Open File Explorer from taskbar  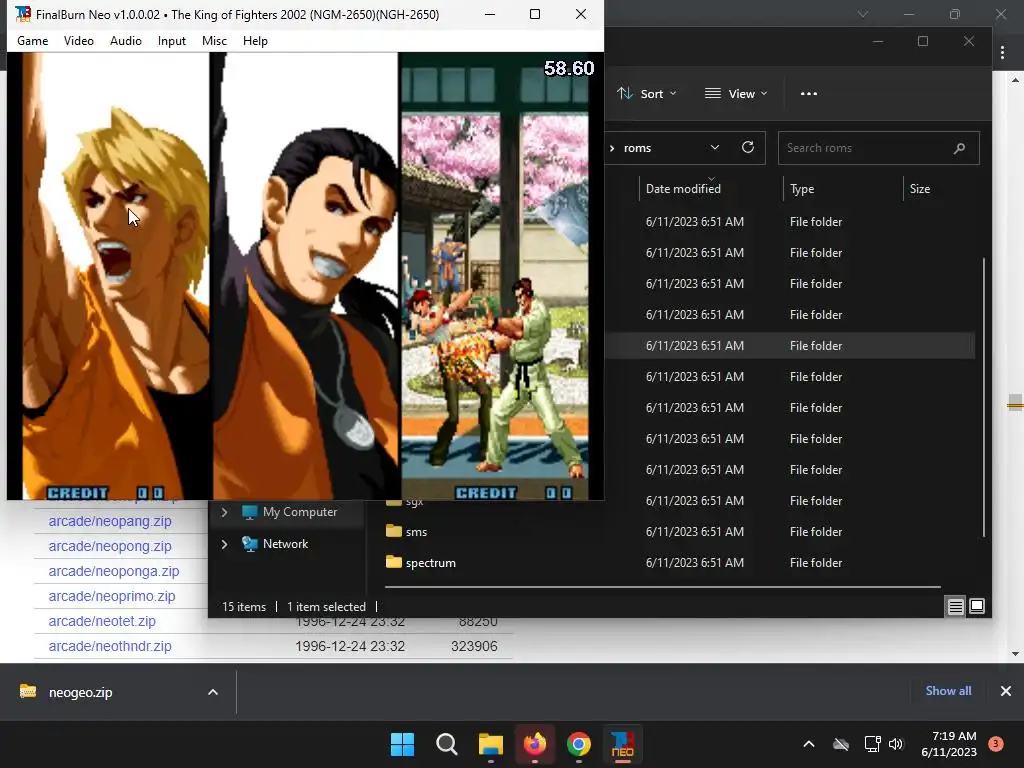point(490,744)
